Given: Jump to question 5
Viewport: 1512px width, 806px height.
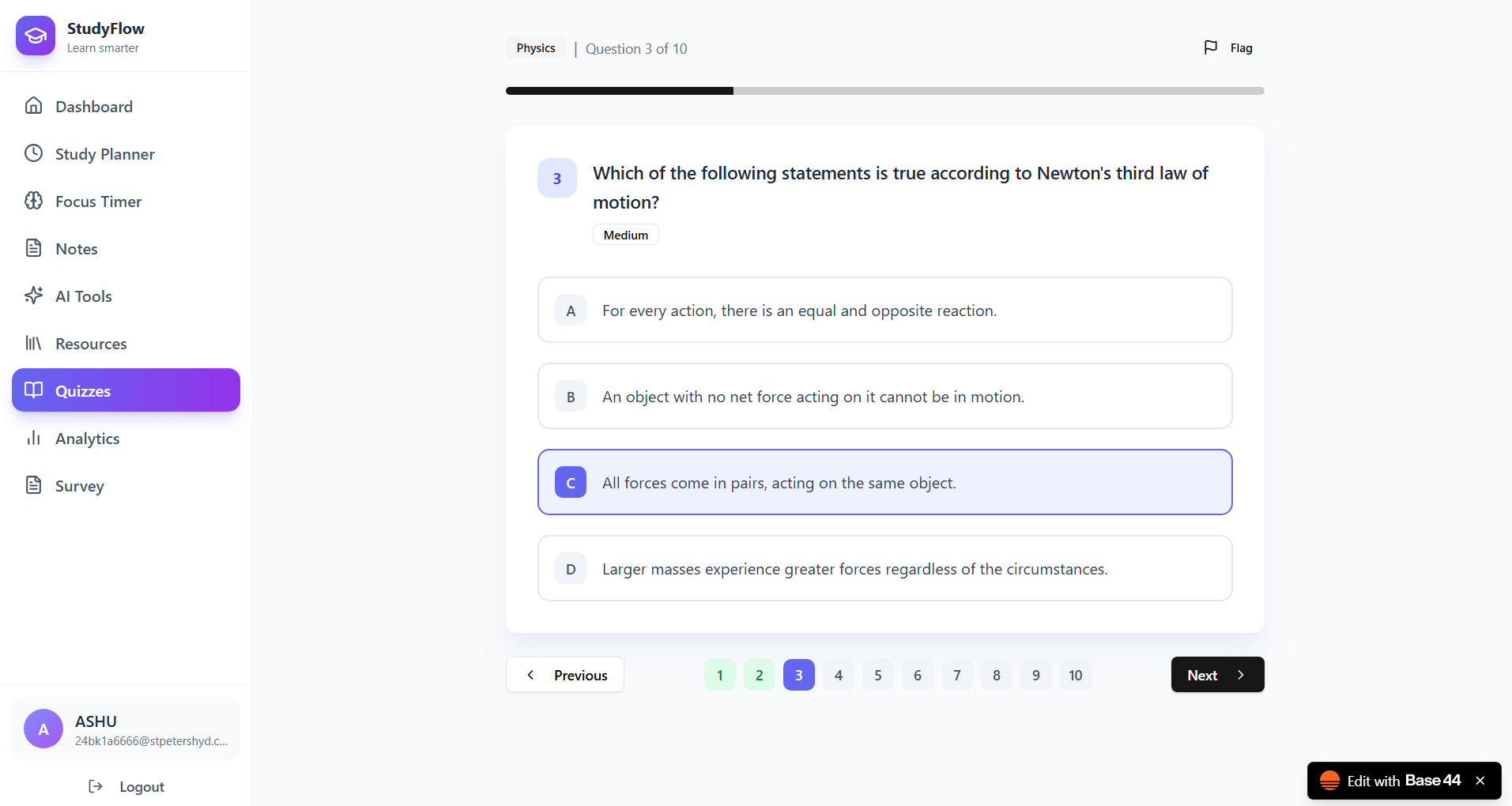Looking at the screenshot, I should (878, 675).
